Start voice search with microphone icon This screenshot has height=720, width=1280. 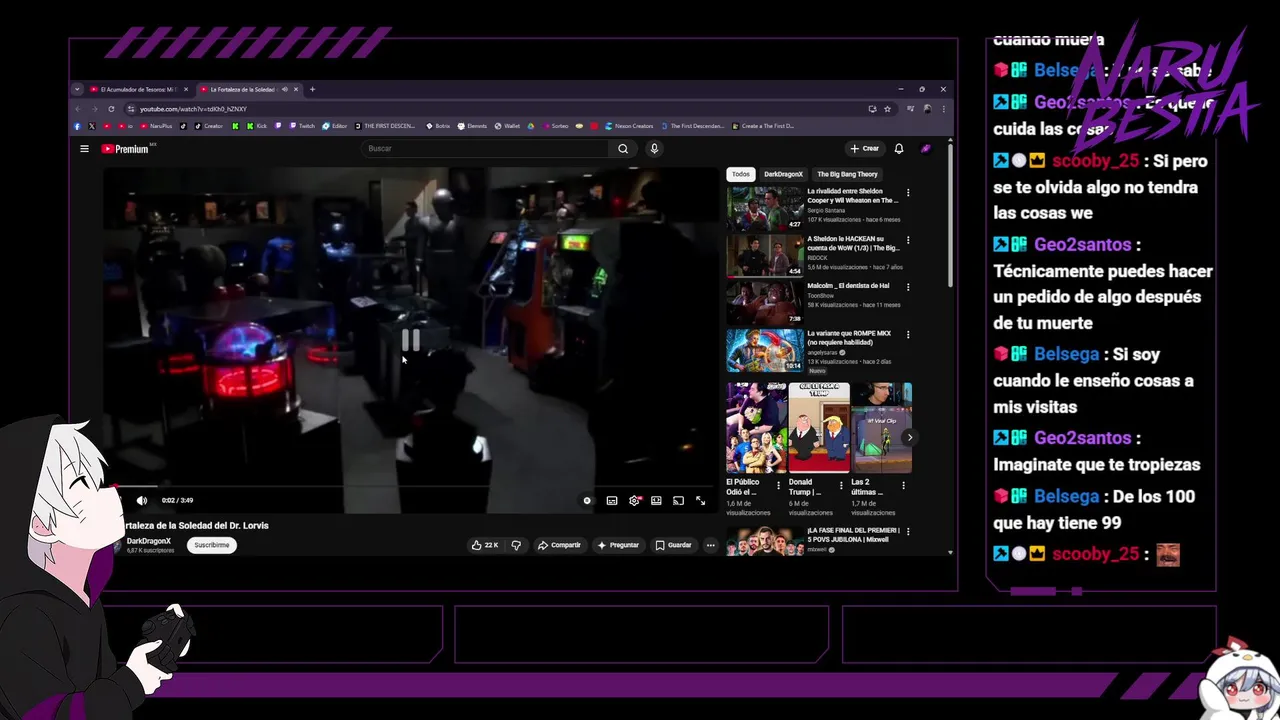click(654, 148)
